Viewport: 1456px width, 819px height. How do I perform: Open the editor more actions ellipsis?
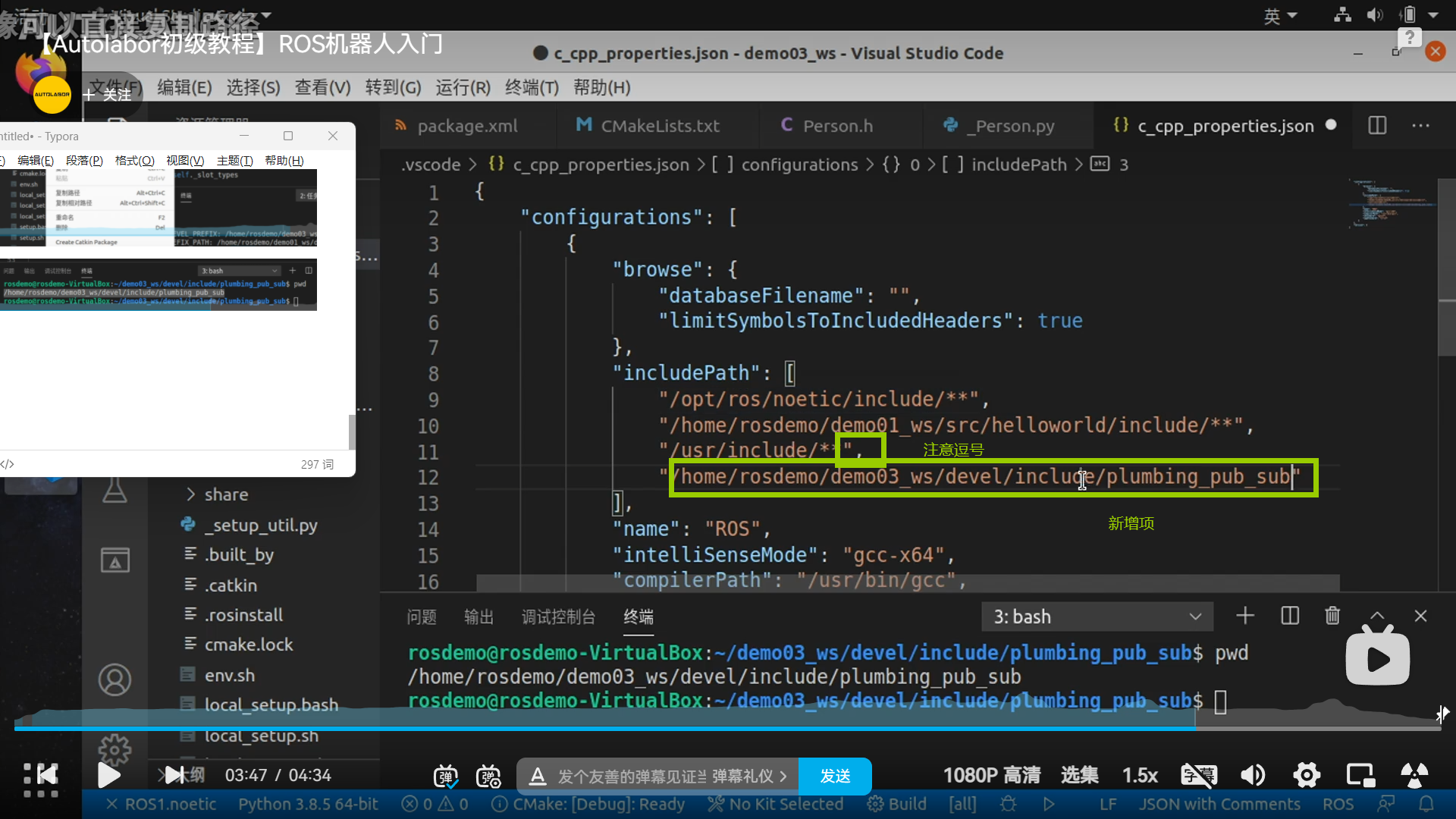(1420, 125)
